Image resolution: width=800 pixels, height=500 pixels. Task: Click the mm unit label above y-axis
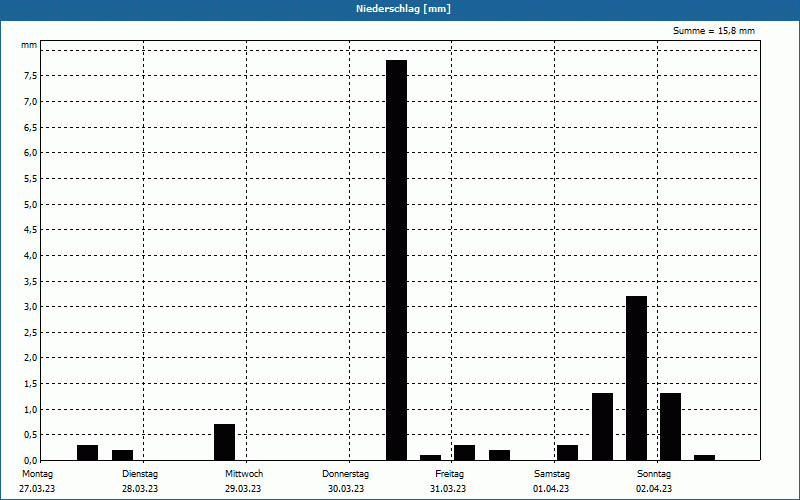click(29, 45)
